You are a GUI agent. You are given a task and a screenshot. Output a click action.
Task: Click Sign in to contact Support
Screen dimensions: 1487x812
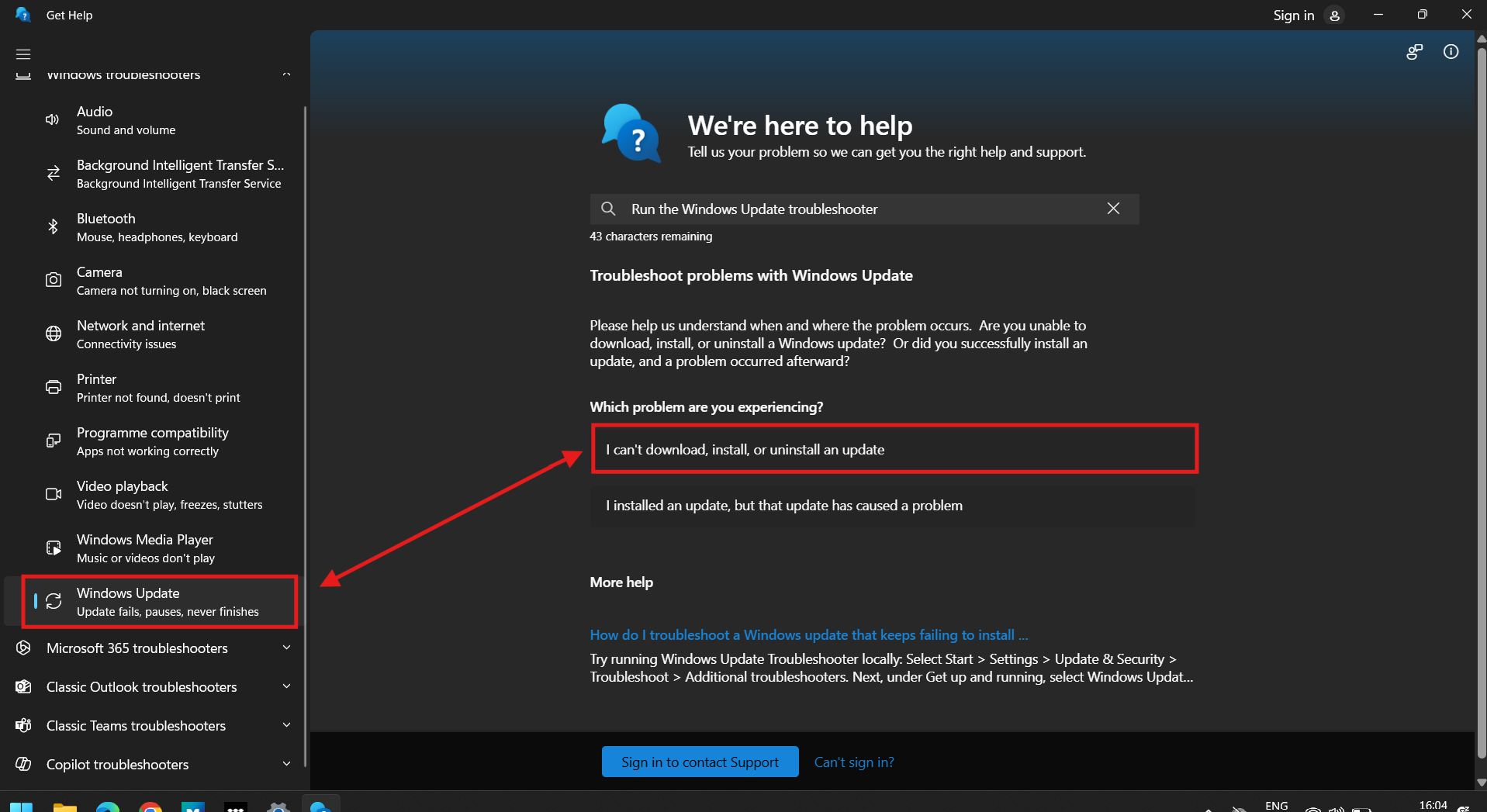click(700, 762)
